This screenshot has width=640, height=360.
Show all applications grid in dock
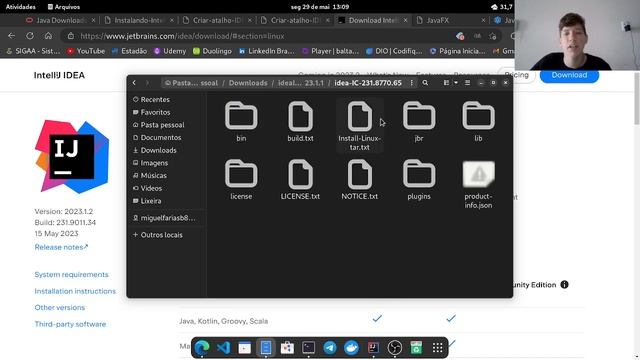(438, 348)
